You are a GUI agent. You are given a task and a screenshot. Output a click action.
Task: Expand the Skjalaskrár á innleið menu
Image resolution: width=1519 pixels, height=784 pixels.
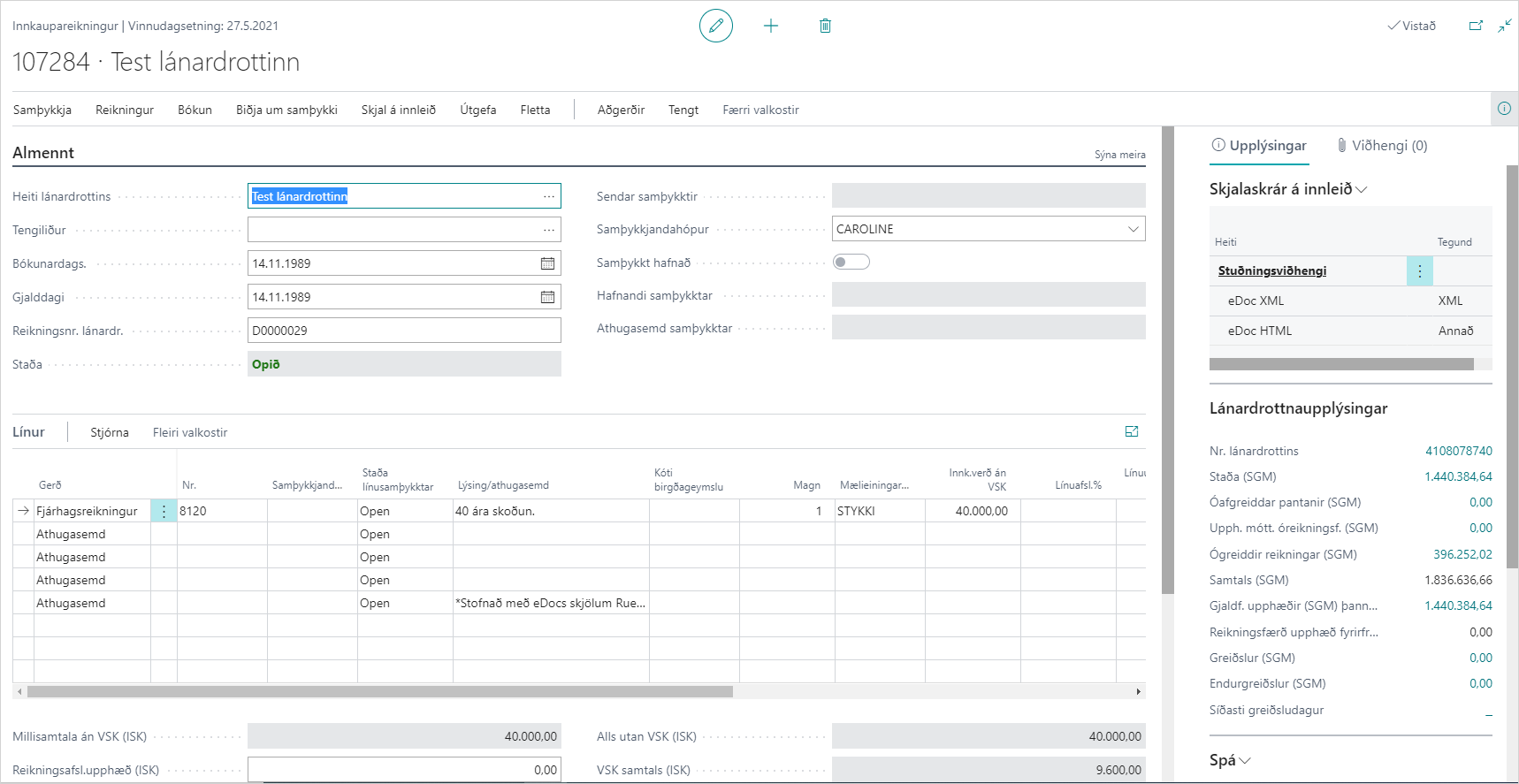click(1362, 189)
